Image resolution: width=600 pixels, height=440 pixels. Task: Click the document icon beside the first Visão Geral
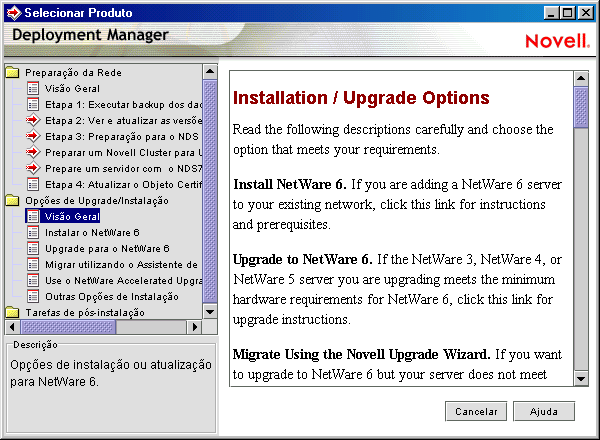[x=33, y=88]
